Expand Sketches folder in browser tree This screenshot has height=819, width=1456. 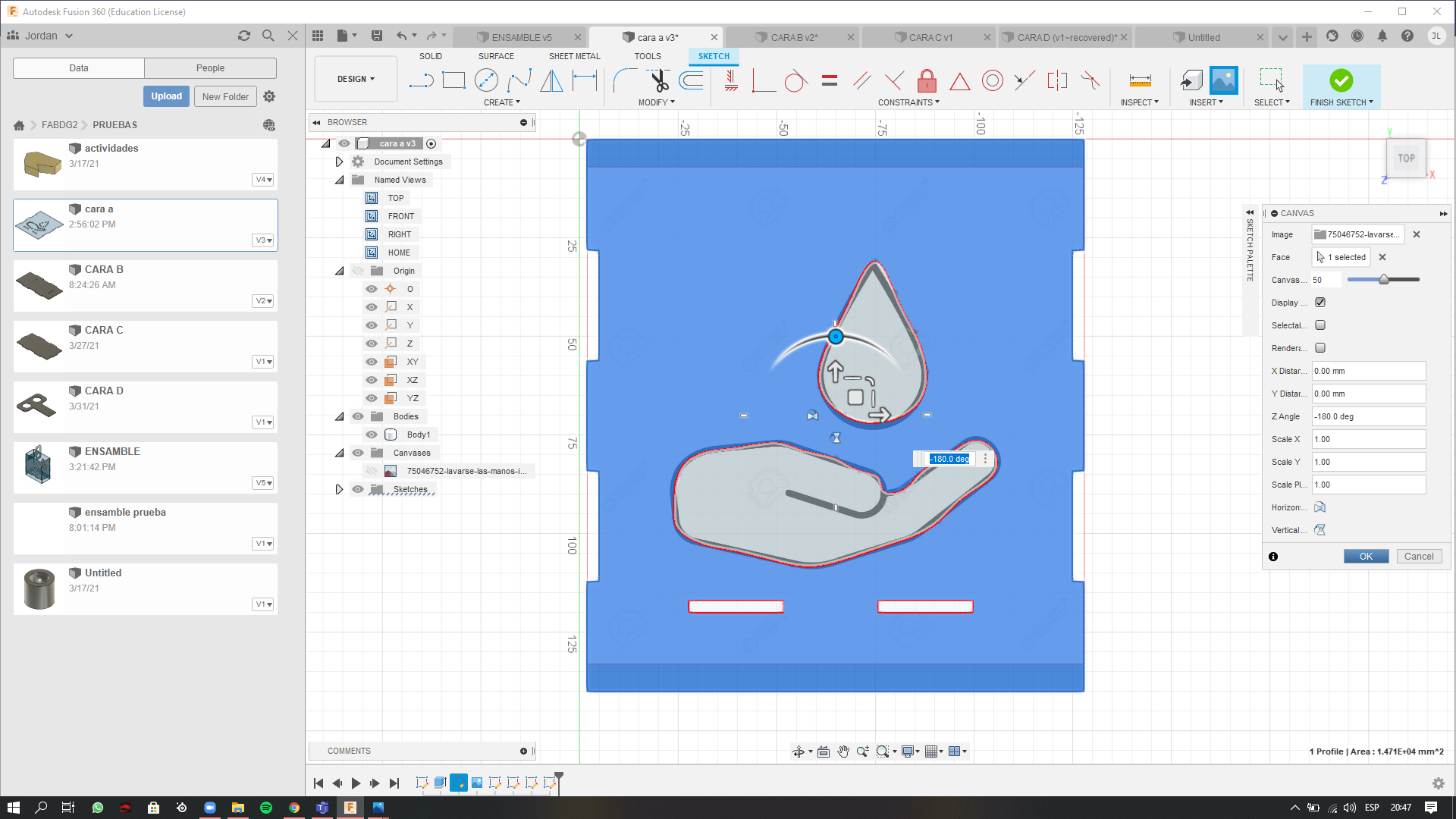click(x=338, y=489)
